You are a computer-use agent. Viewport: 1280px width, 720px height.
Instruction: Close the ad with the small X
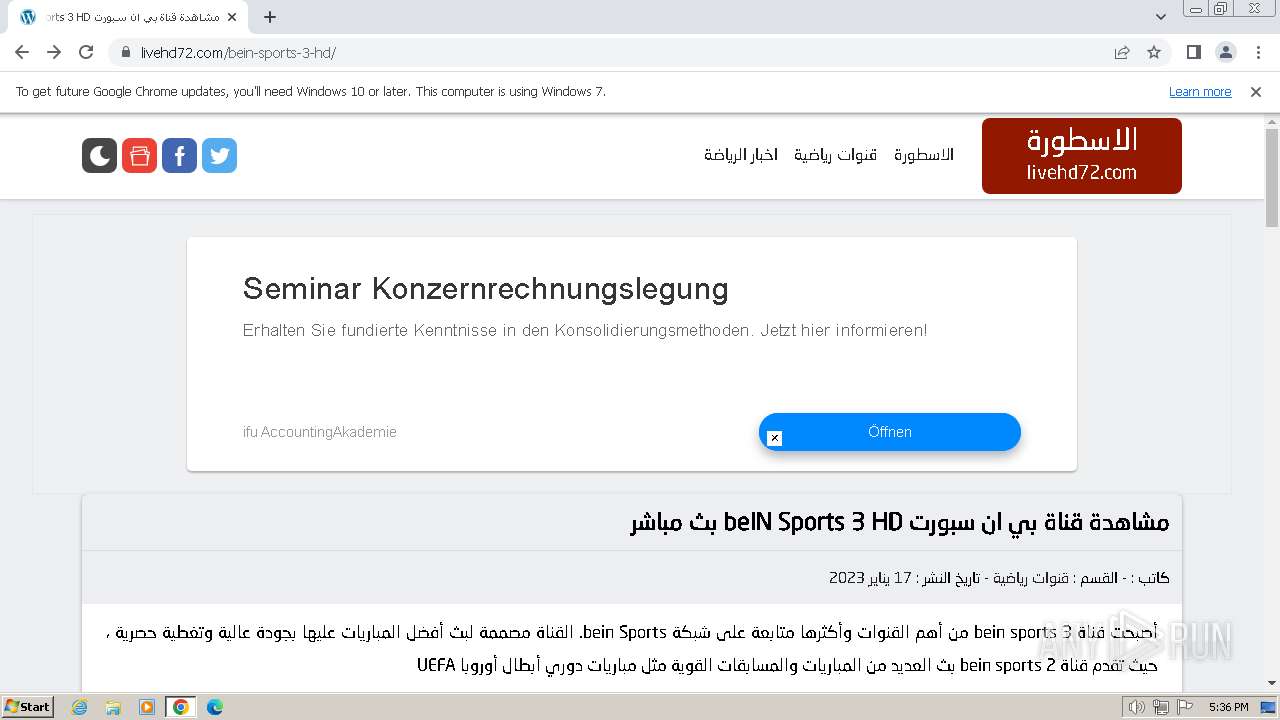coord(774,438)
